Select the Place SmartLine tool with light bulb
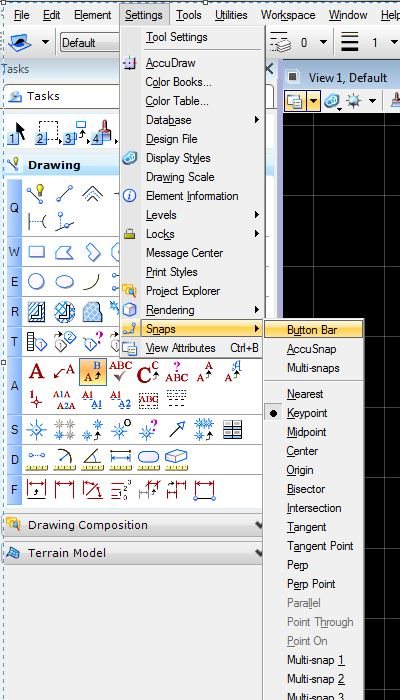 [37, 194]
